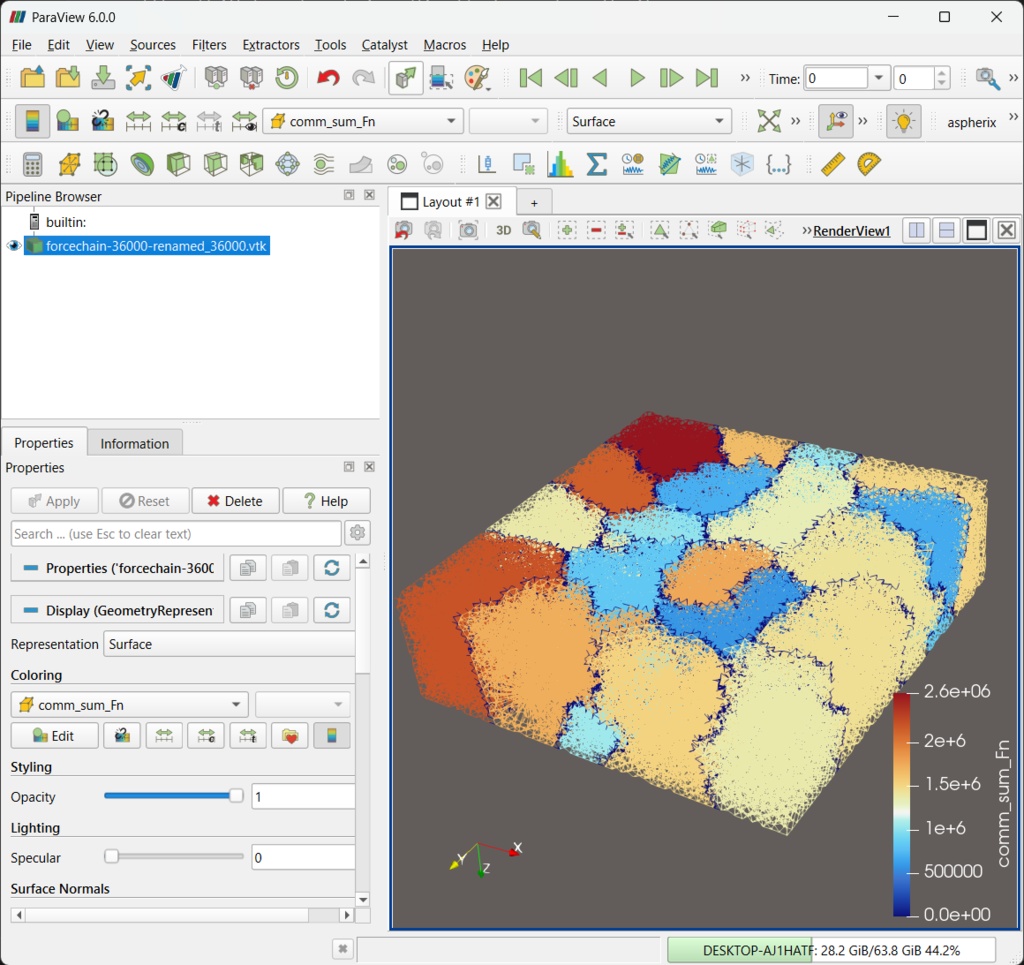The width and height of the screenshot is (1024, 965).
Task: Toggle the light kit (bulb icon)
Action: pos(903,121)
